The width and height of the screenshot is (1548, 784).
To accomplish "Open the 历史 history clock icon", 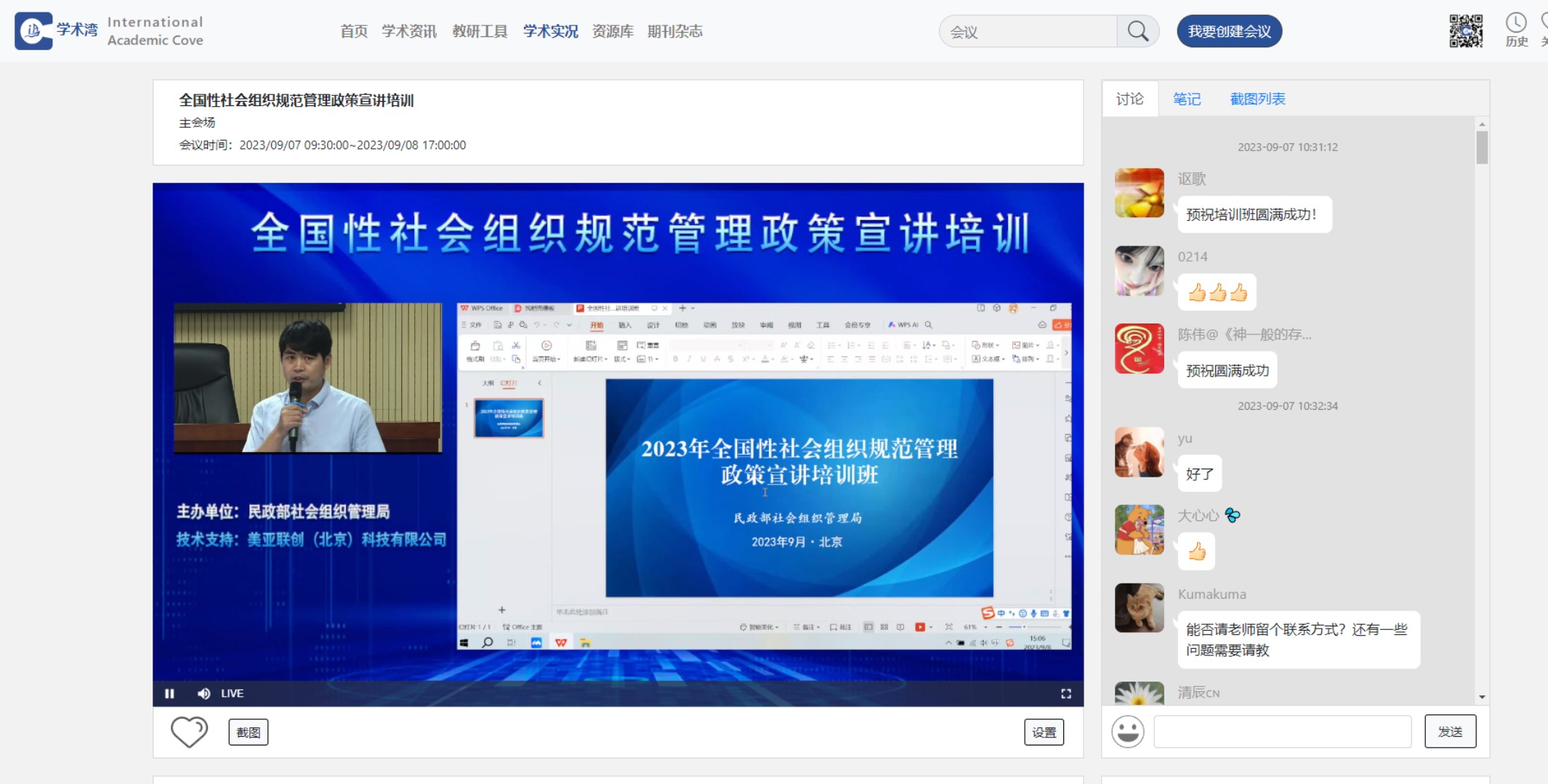I will (x=1516, y=30).
